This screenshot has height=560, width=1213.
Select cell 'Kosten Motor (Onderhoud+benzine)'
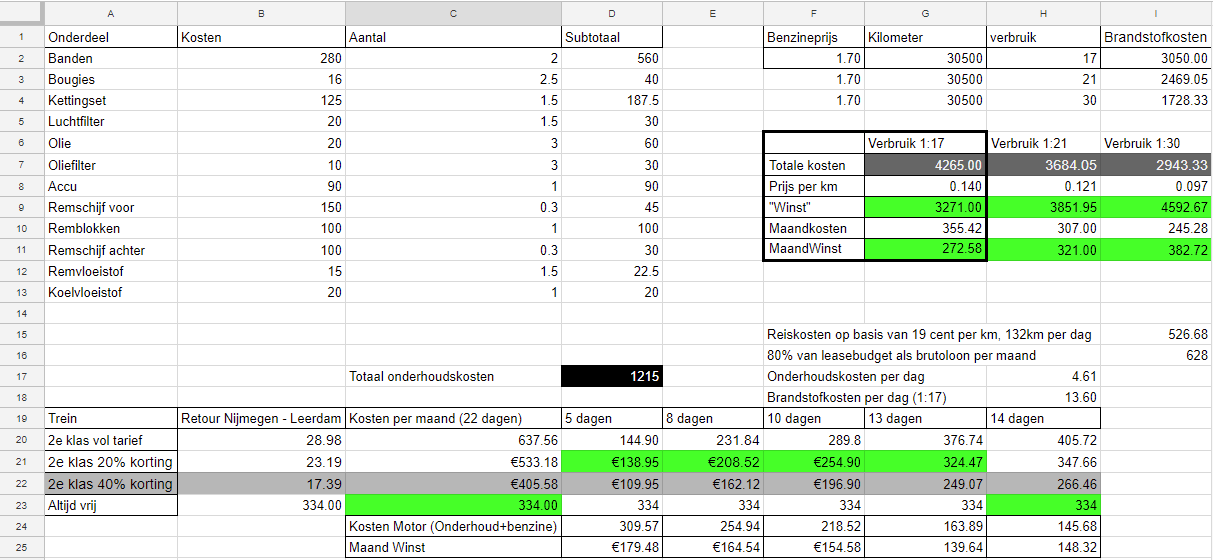click(x=453, y=526)
